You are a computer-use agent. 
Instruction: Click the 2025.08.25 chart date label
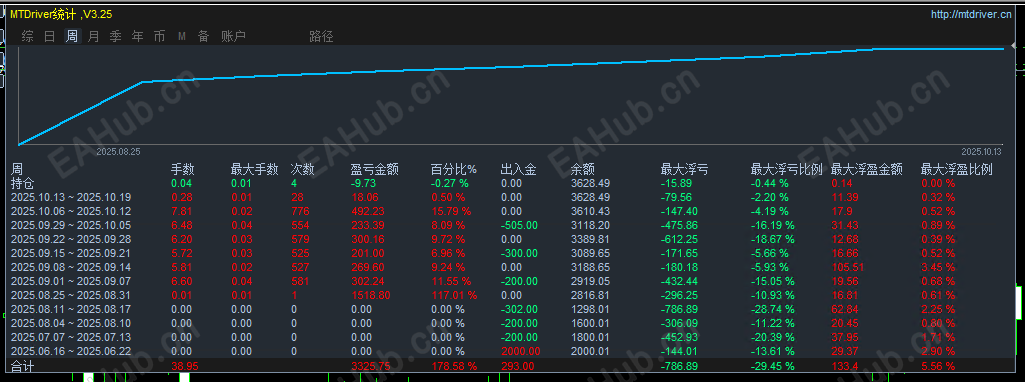118,151
